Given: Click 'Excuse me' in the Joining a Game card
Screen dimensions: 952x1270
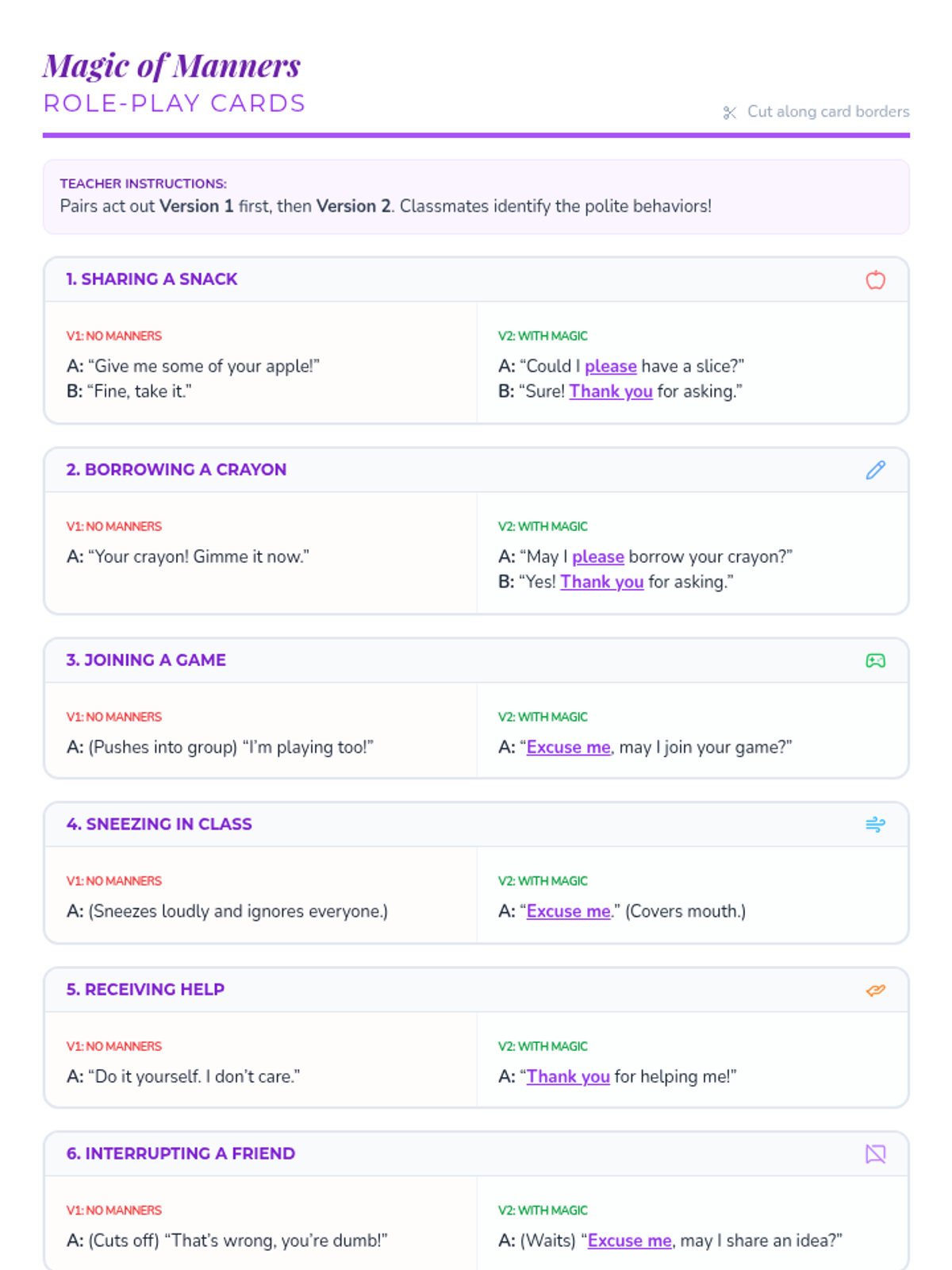Looking at the screenshot, I should point(569,748).
